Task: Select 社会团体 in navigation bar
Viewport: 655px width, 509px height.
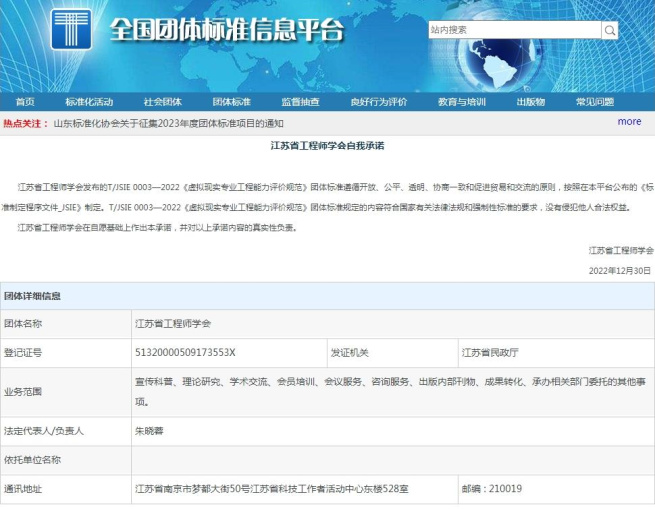Action: [x=162, y=102]
